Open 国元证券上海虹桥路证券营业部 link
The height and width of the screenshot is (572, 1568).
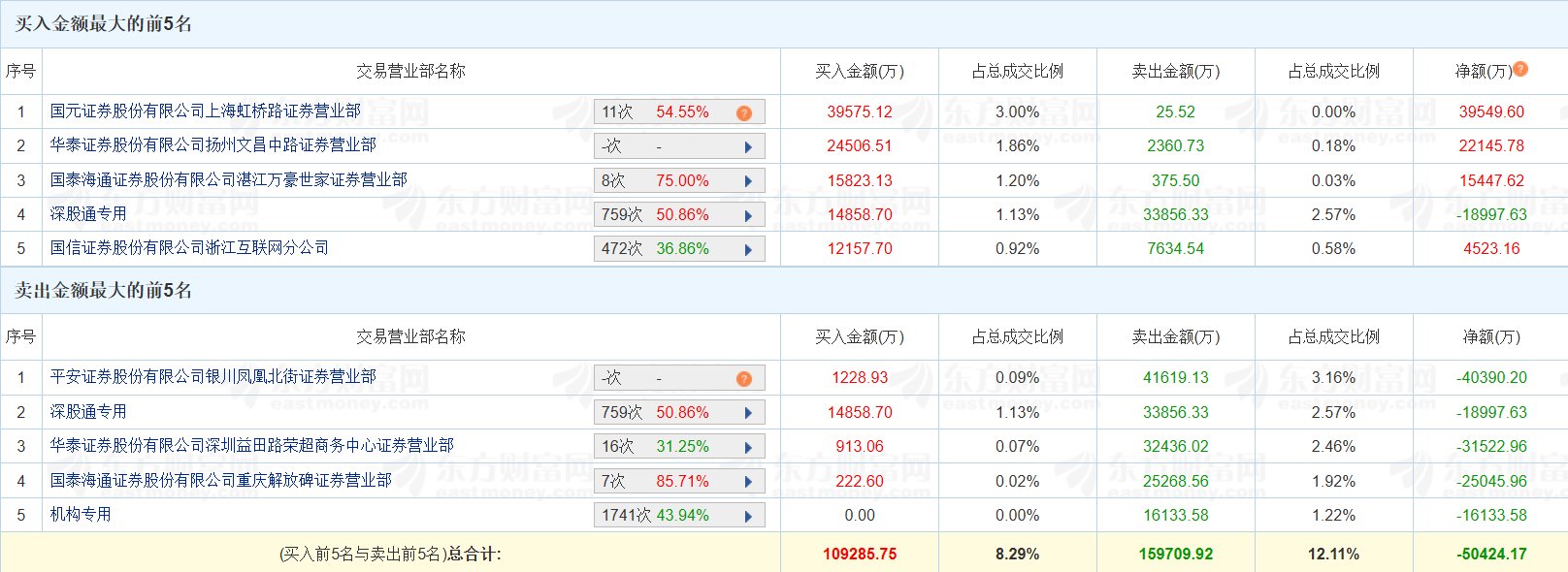(x=206, y=111)
